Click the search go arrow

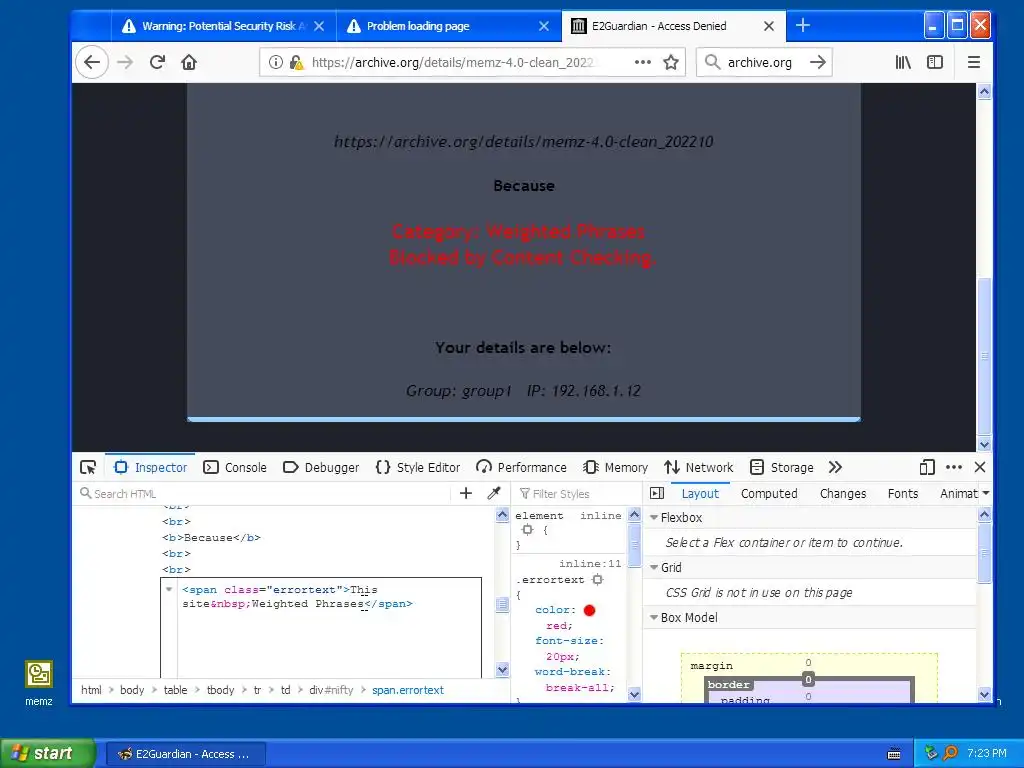click(818, 63)
